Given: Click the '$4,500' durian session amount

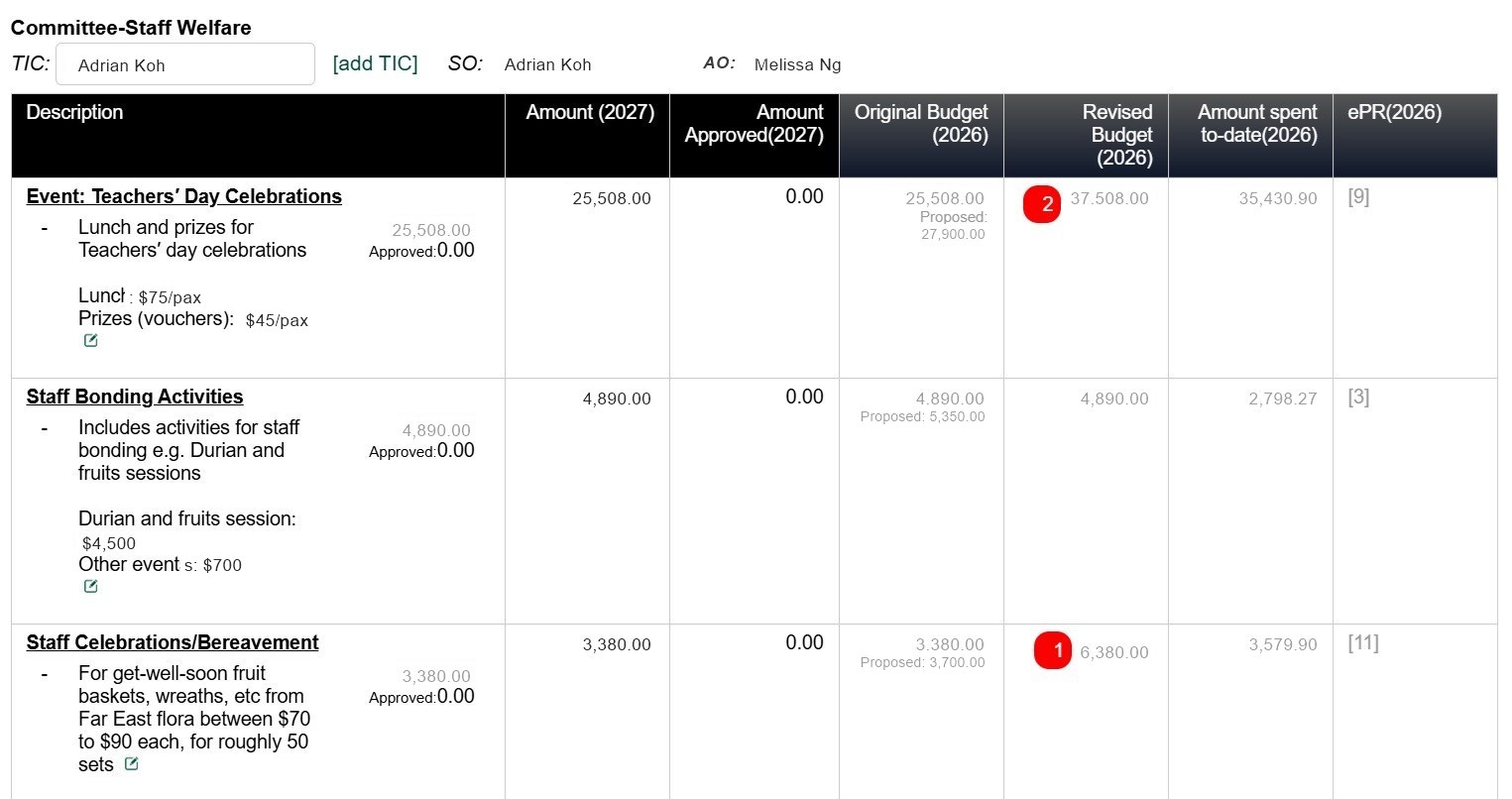Looking at the screenshot, I should tap(109, 543).
